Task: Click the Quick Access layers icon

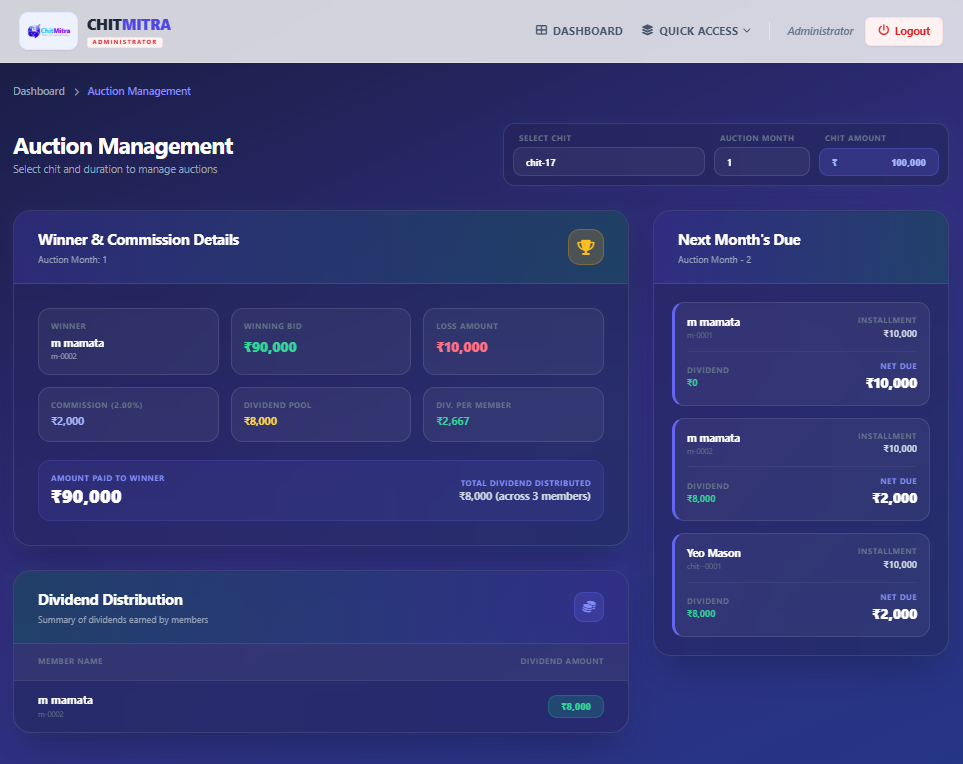Action: pyautogui.click(x=647, y=31)
